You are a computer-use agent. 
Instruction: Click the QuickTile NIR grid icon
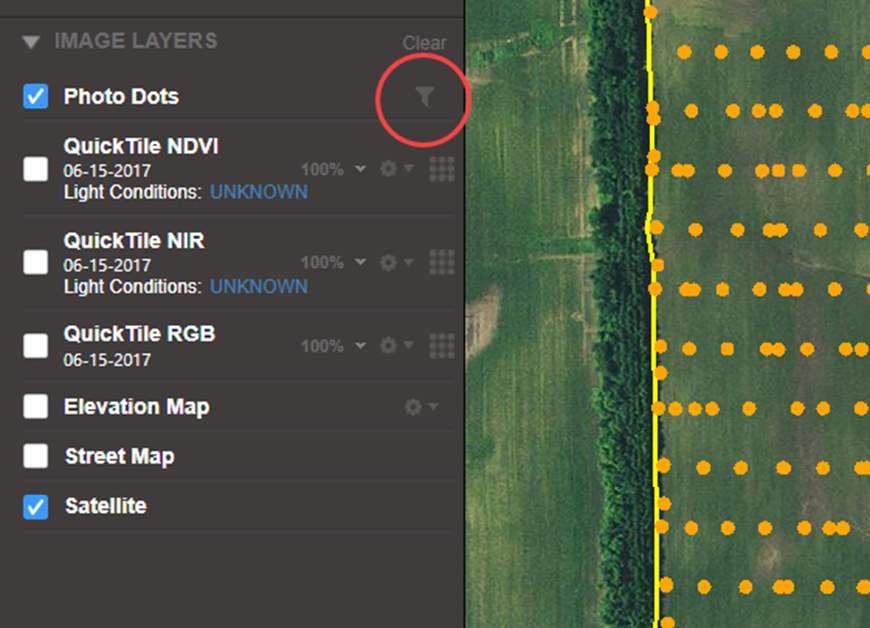tap(441, 262)
